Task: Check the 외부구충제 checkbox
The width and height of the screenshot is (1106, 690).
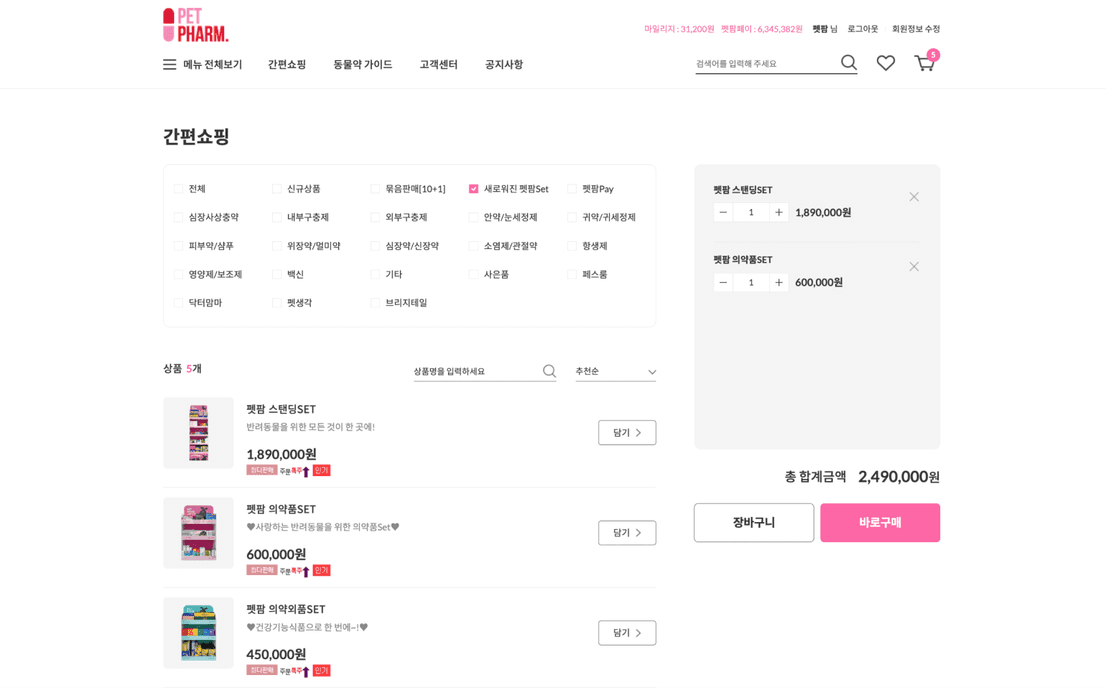Action: pyautogui.click(x=375, y=217)
